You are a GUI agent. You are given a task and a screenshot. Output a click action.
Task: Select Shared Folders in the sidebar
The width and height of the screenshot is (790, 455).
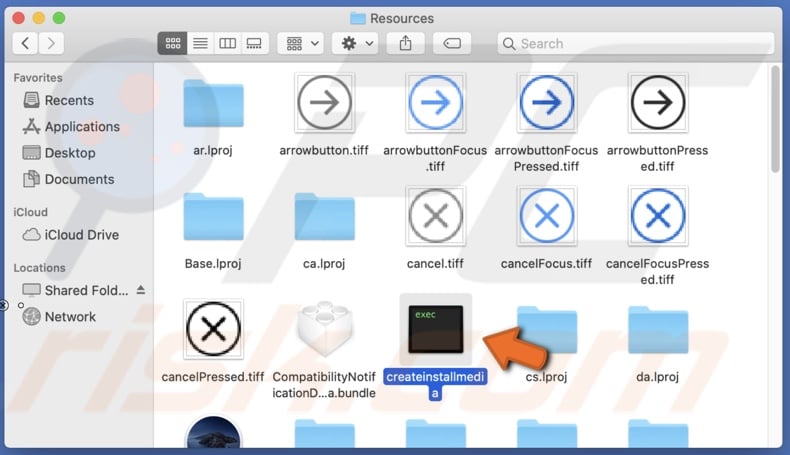76,290
